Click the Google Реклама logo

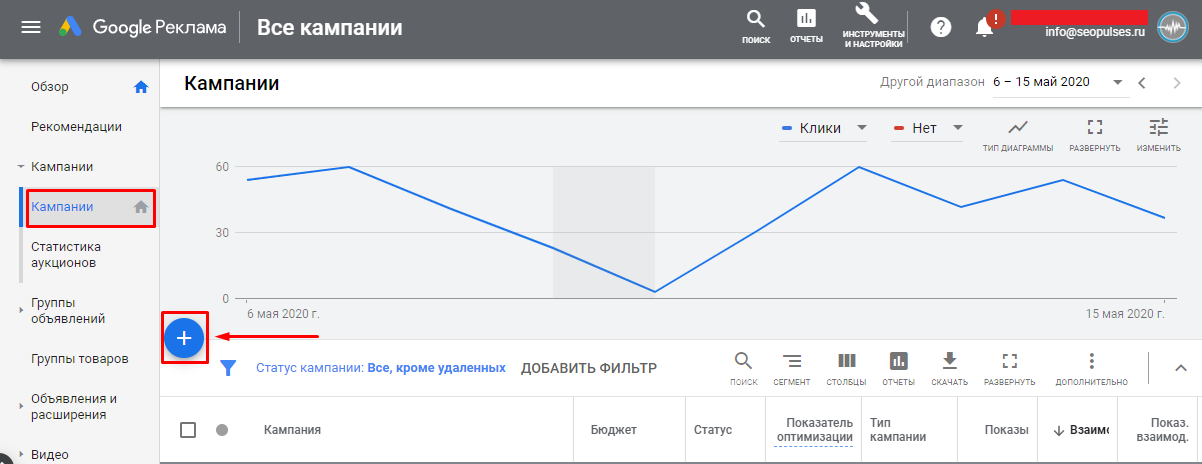point(142,27)
